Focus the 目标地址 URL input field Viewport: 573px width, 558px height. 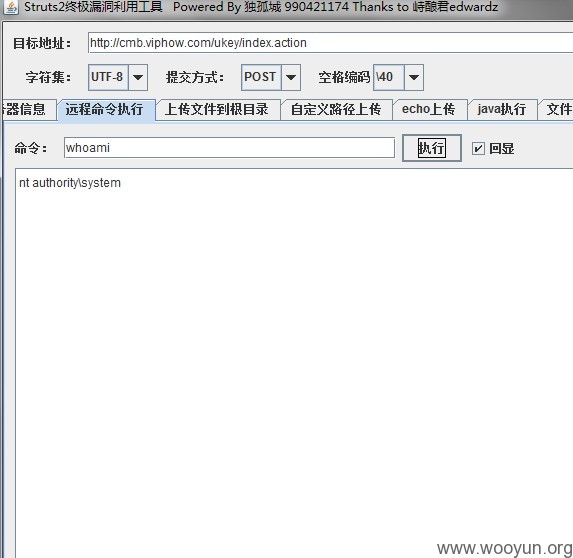coord(330,43)
